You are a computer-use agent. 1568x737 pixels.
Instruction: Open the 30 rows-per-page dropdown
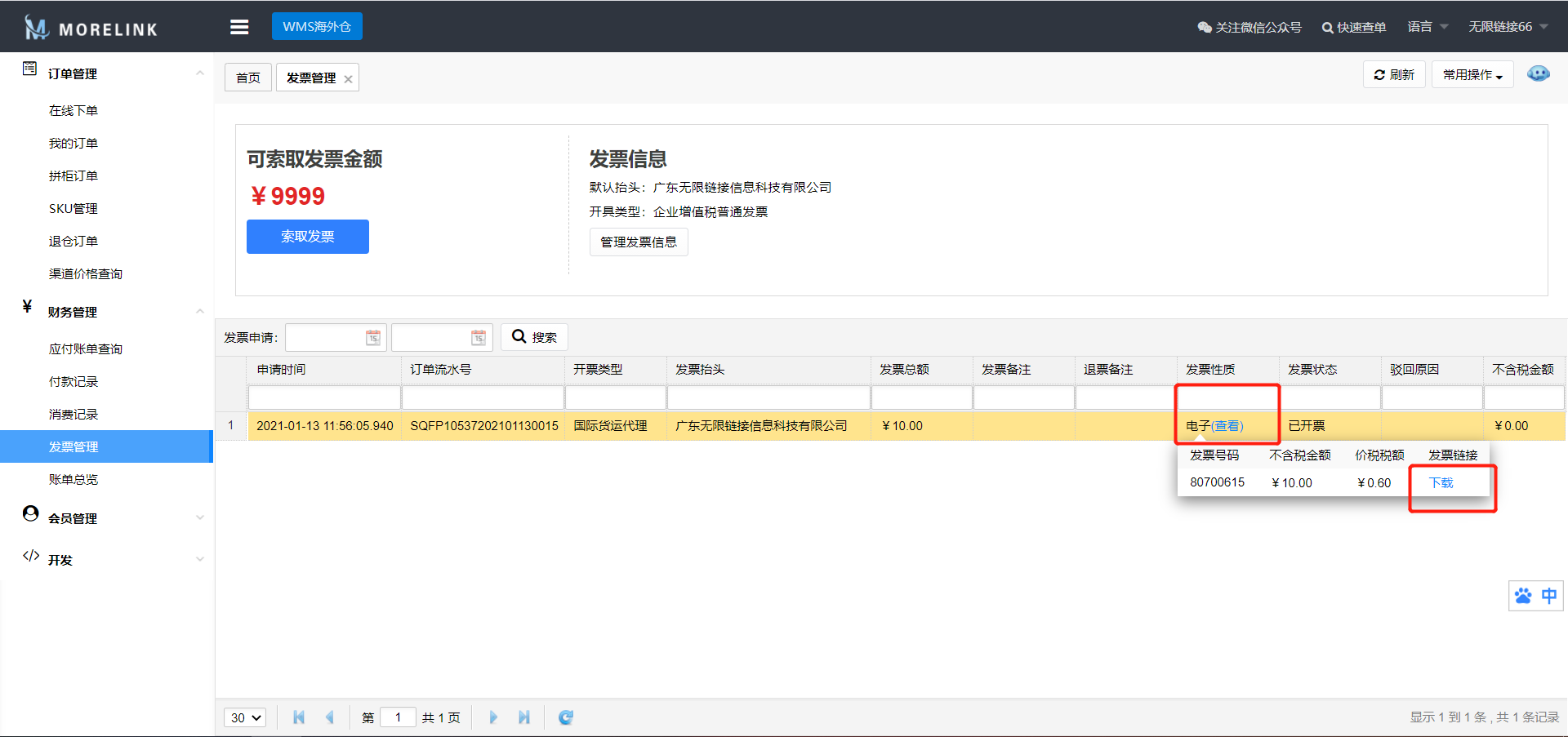pyautogui.click(x=245, y=717)
